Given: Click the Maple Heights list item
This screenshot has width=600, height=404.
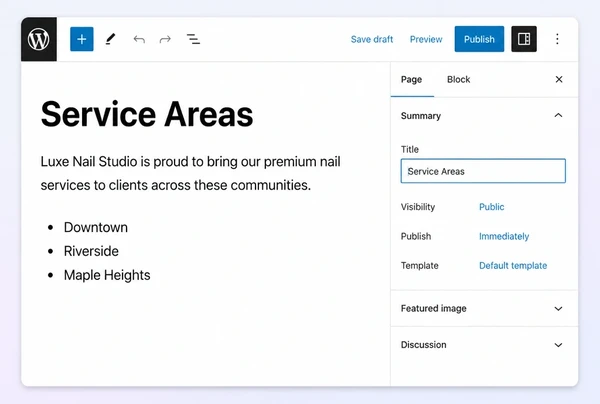Looking at the screenshot, I should [x=107, y=275].
